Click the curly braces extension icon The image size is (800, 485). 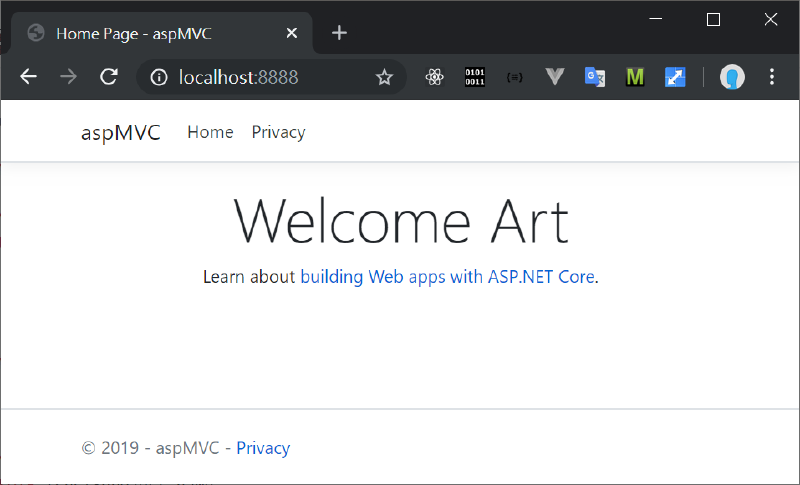[515, 77]
